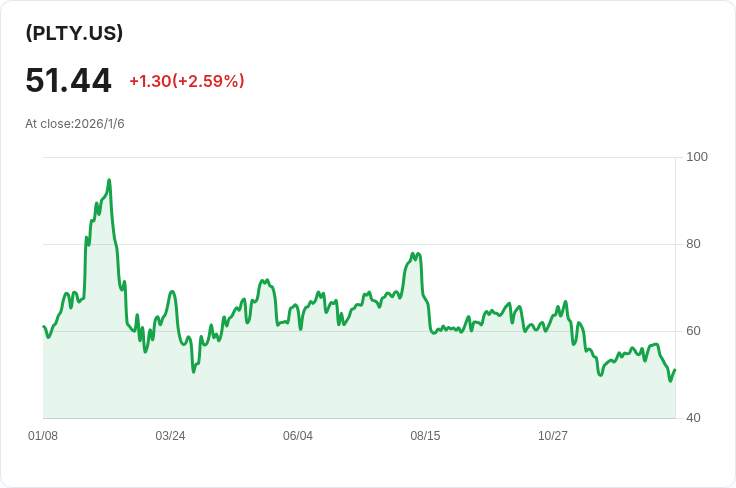Click the 80 label on the price axis
The width and height of the screenshot is (736, 488).
(693, 244)
